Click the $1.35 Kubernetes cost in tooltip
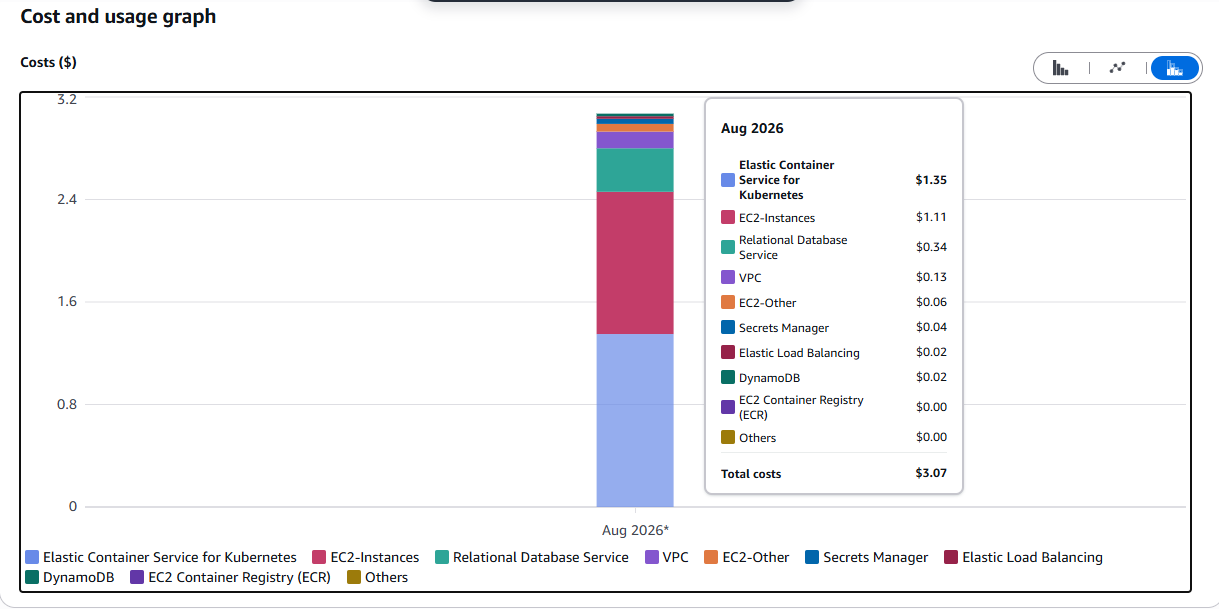The width and height of the screenshot is (1219, 609). [931, 180]
